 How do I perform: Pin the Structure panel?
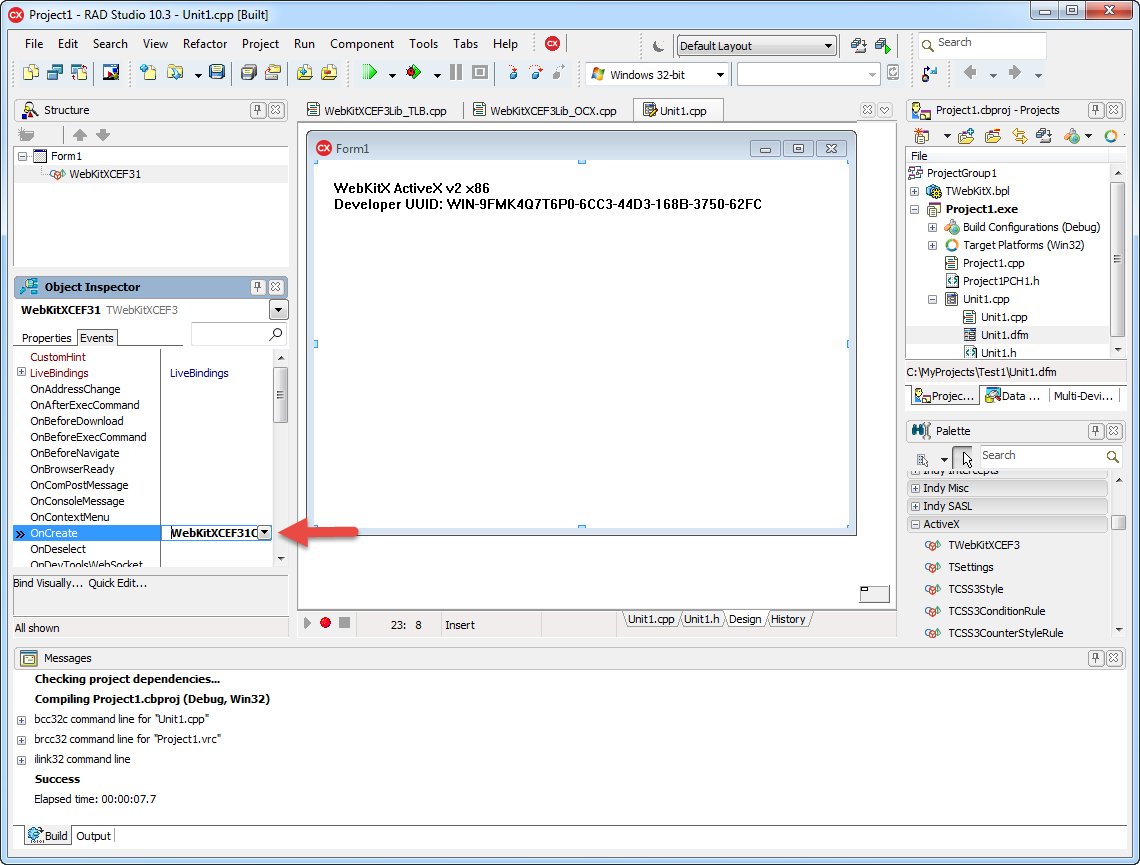pyautogui.click(x=257, y=110)
